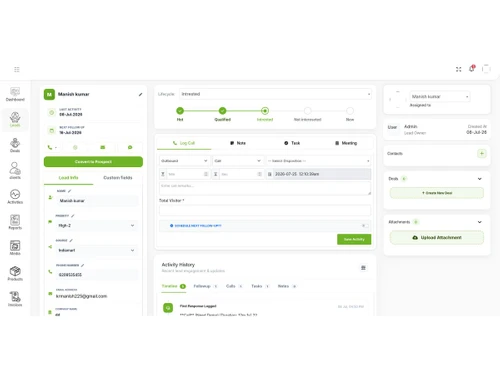Click the call date time field
This screenshot has height=375, width=500.
(x=322, y=174)
